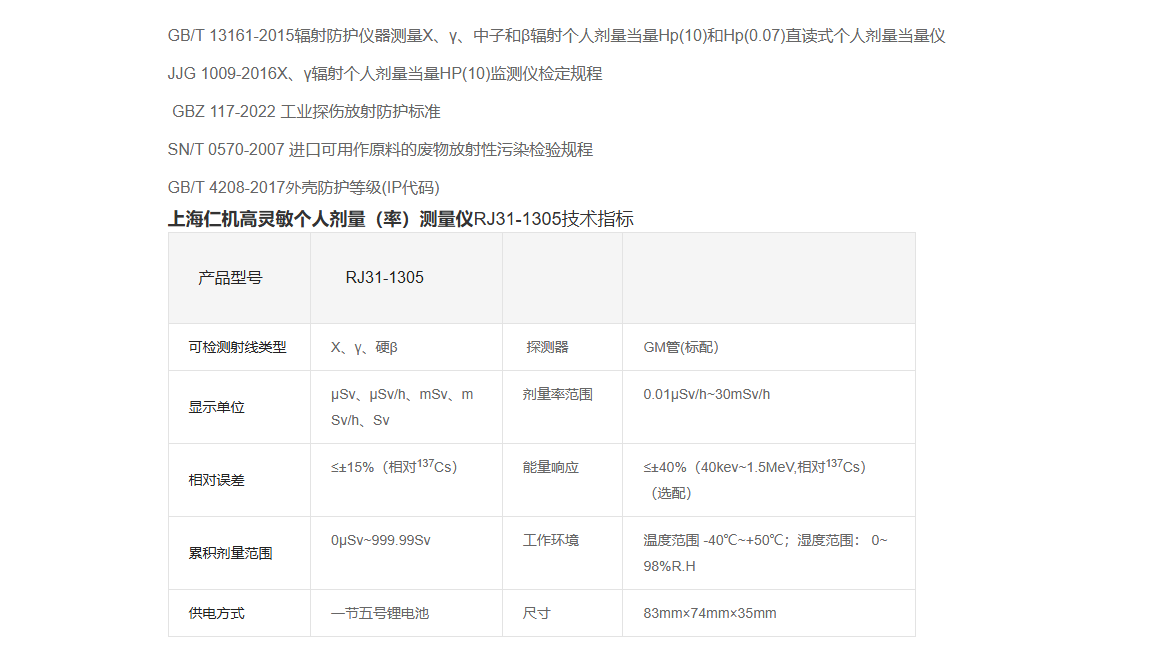Click the 可检测射线类型 row label
This screenshot has width=1149, height=645.
coord(240,347)
